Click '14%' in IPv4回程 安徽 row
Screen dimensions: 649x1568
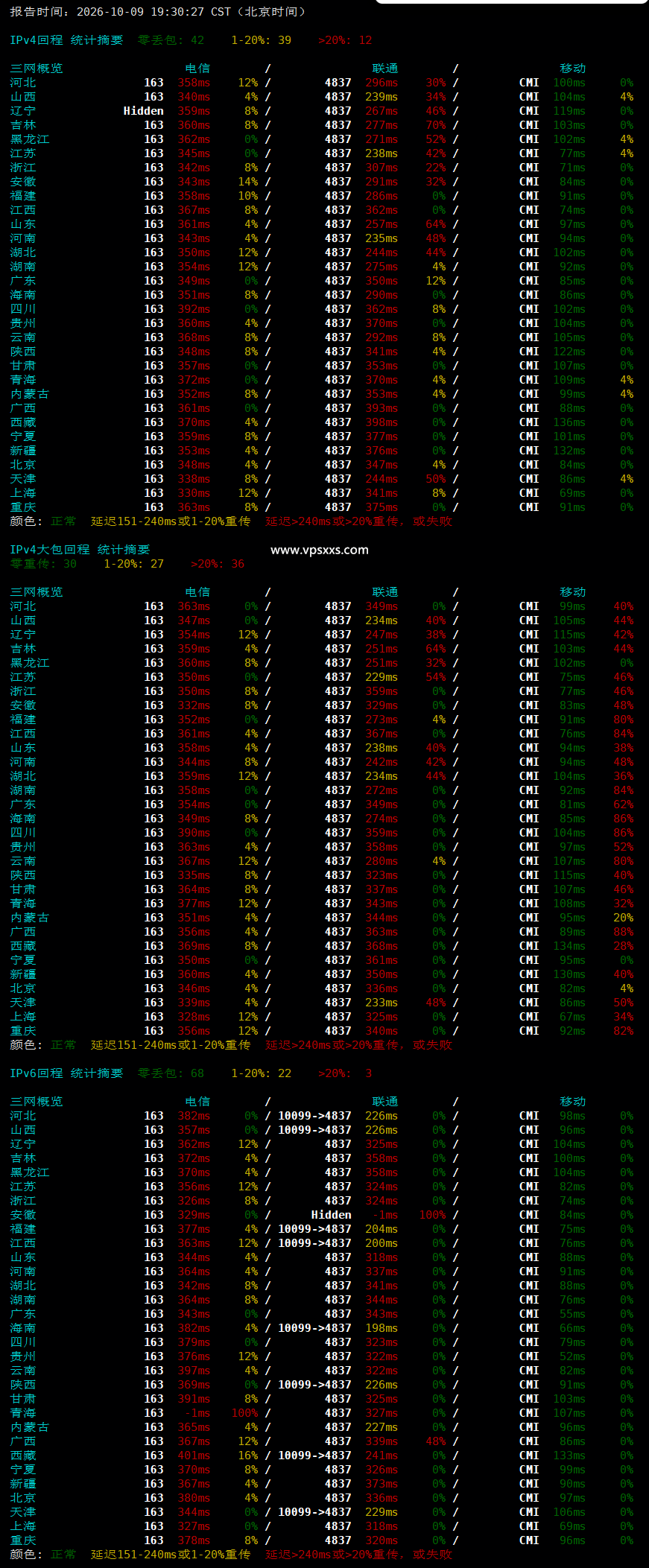coord(248,182)
